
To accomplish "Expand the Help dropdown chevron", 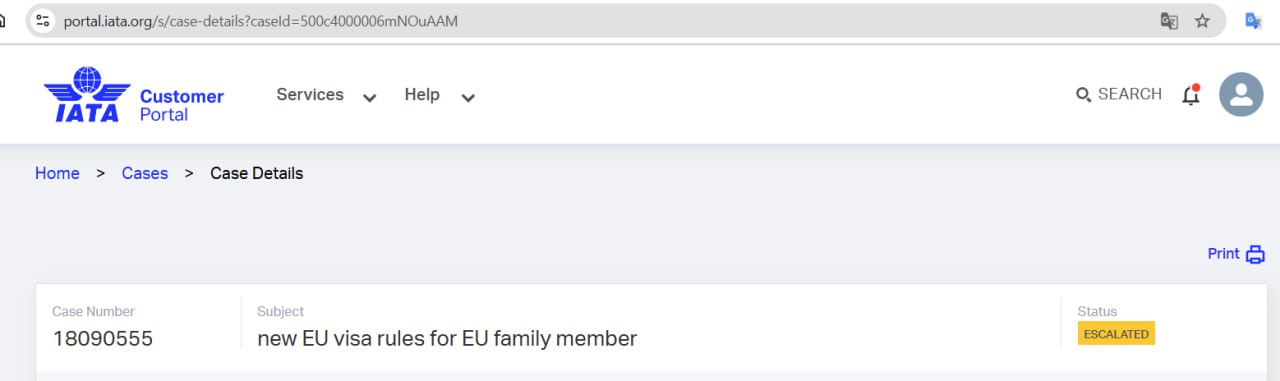I will [x=468, y=98].
